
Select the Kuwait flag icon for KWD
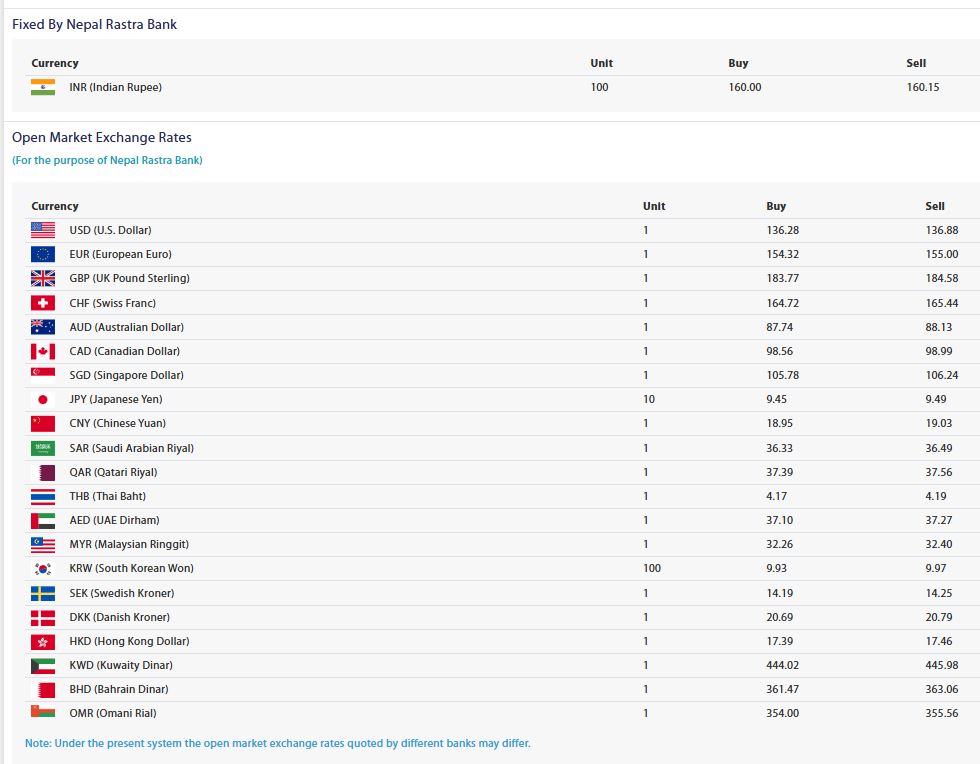pos(42,665)
